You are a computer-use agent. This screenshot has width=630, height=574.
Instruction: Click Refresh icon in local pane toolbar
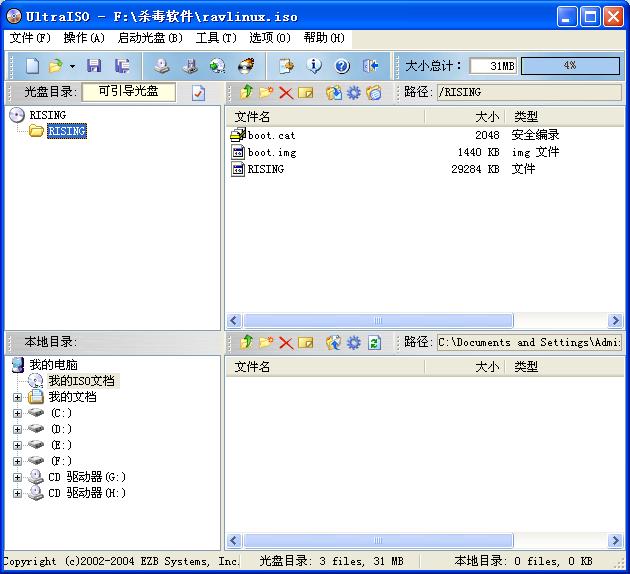pos(374,343)
